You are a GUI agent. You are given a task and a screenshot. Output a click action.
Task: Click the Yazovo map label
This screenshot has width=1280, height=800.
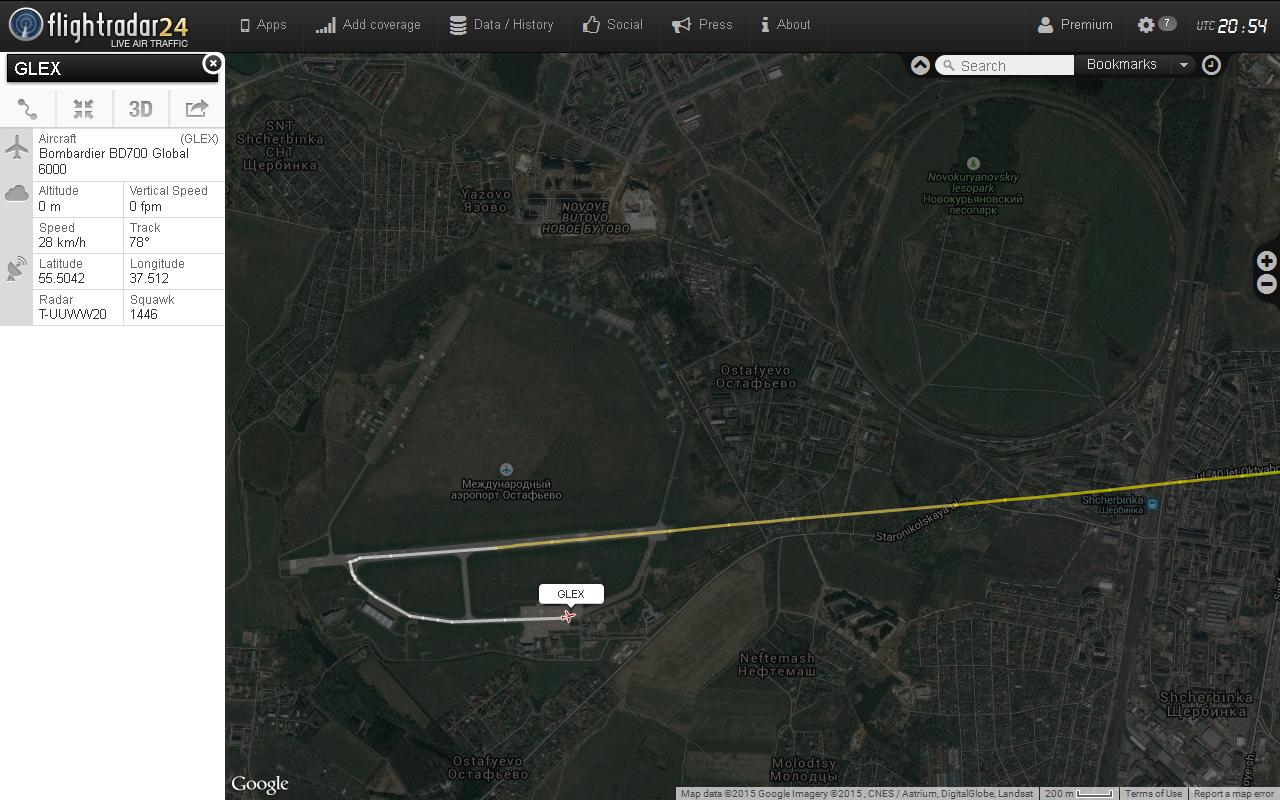(485, 200)
